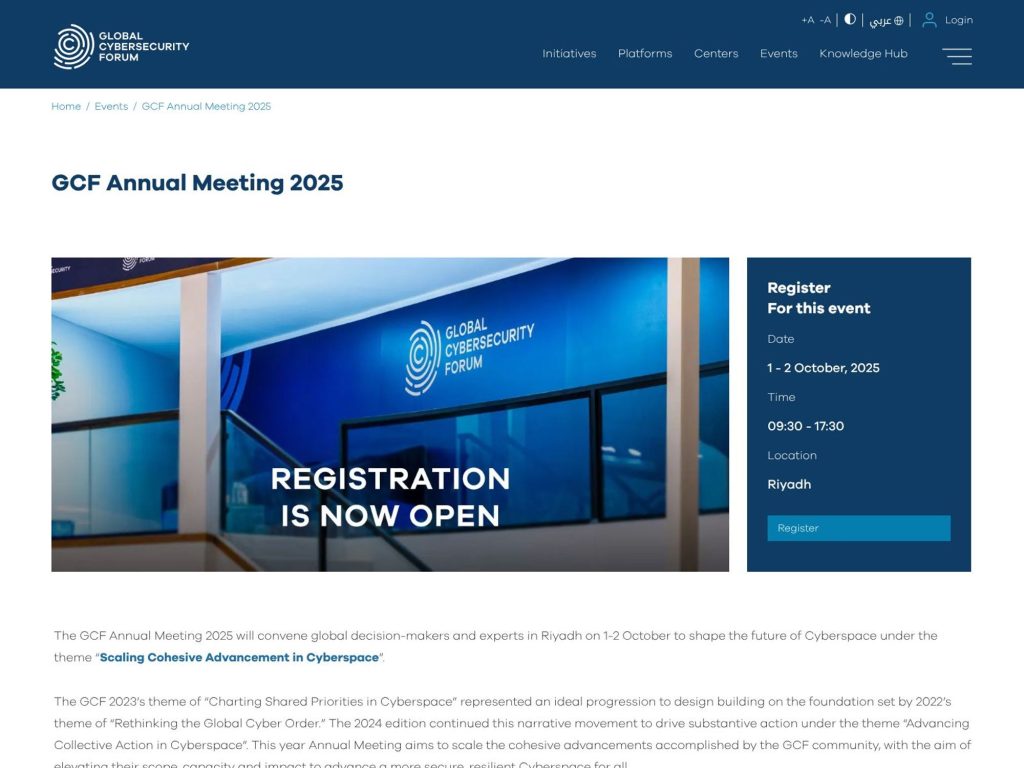Open the Scaling Cohesive Advancement in Cyberspace link

pyautogui.click(x=238, y=658)
